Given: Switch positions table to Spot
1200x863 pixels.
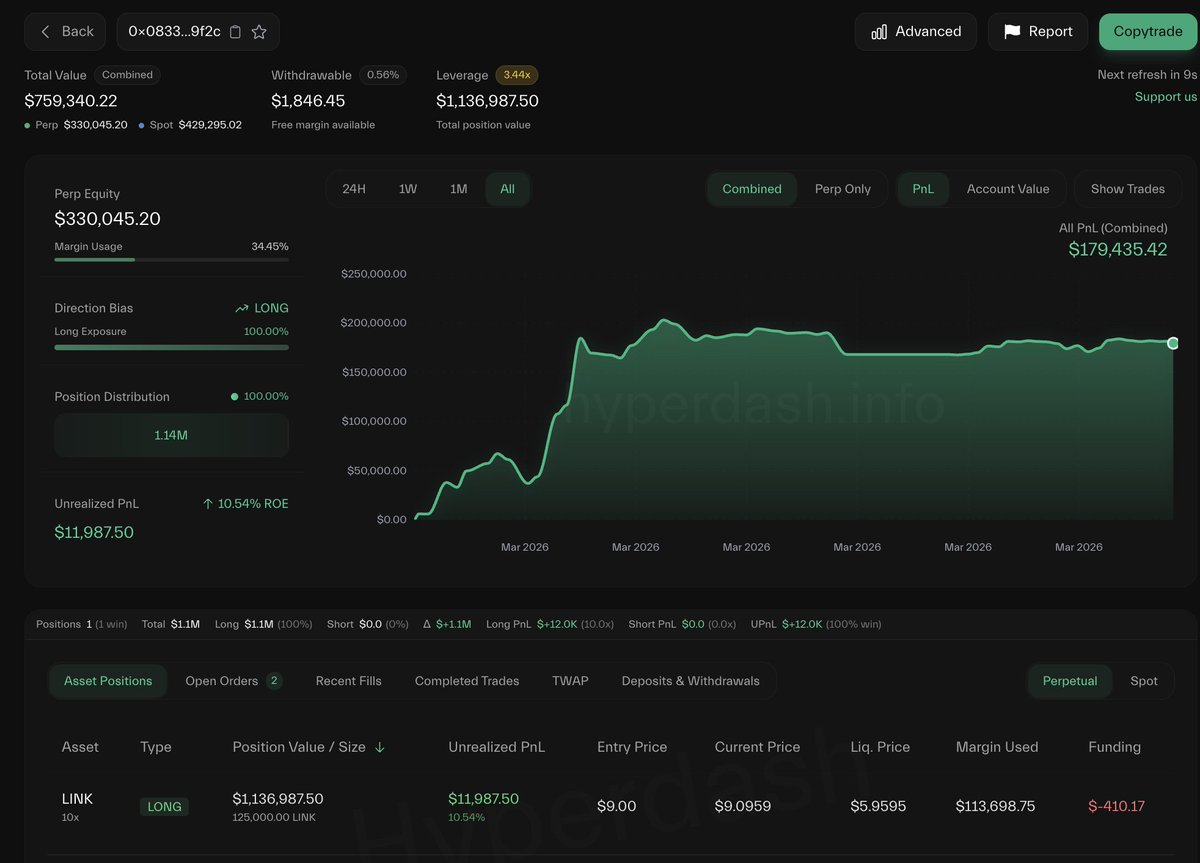Looking at the screenshot, I should tap(1144, 681).
